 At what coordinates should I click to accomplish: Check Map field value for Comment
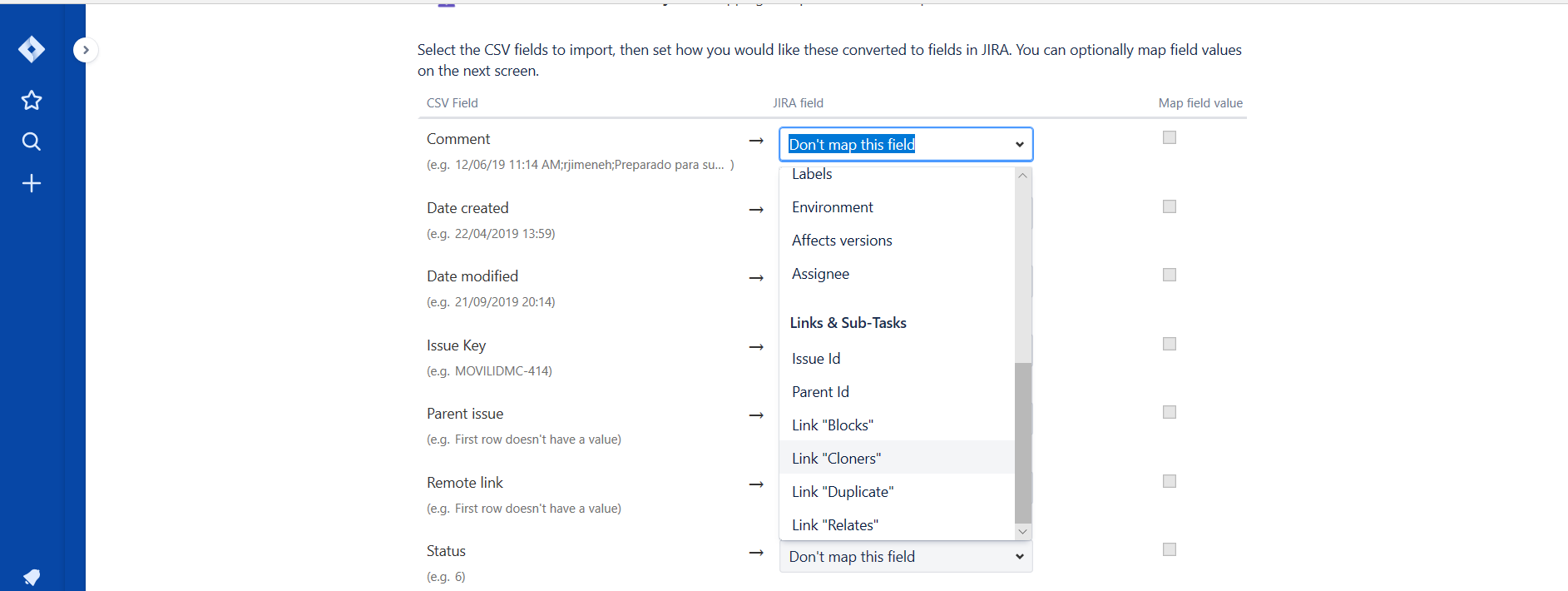[x=1170, y=137]
